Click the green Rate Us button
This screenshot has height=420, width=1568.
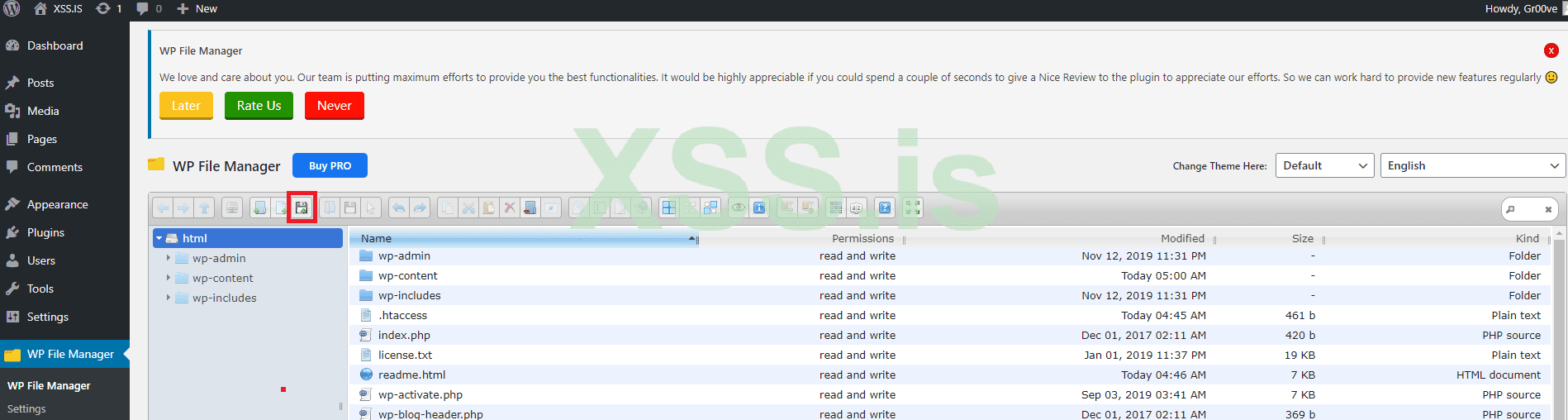click(259, 106)
